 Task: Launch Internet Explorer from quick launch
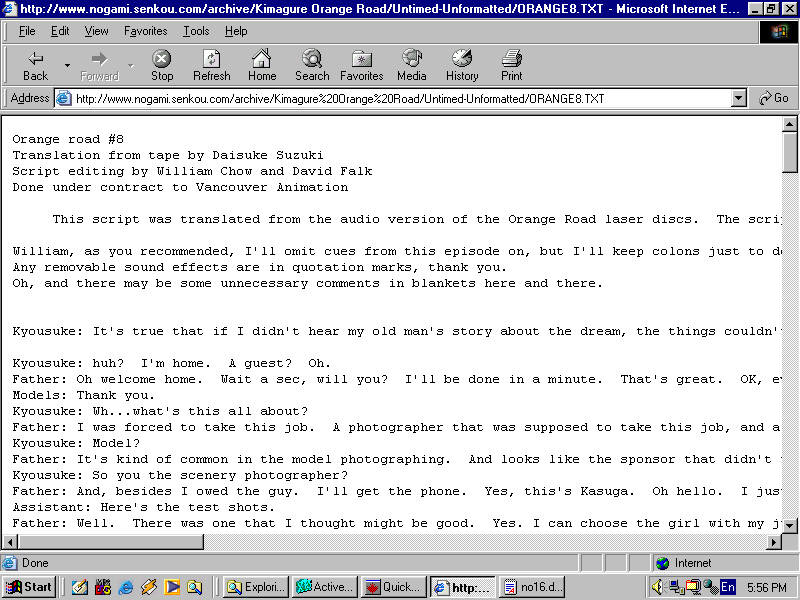pyautogui.click(x=126, y=588)
